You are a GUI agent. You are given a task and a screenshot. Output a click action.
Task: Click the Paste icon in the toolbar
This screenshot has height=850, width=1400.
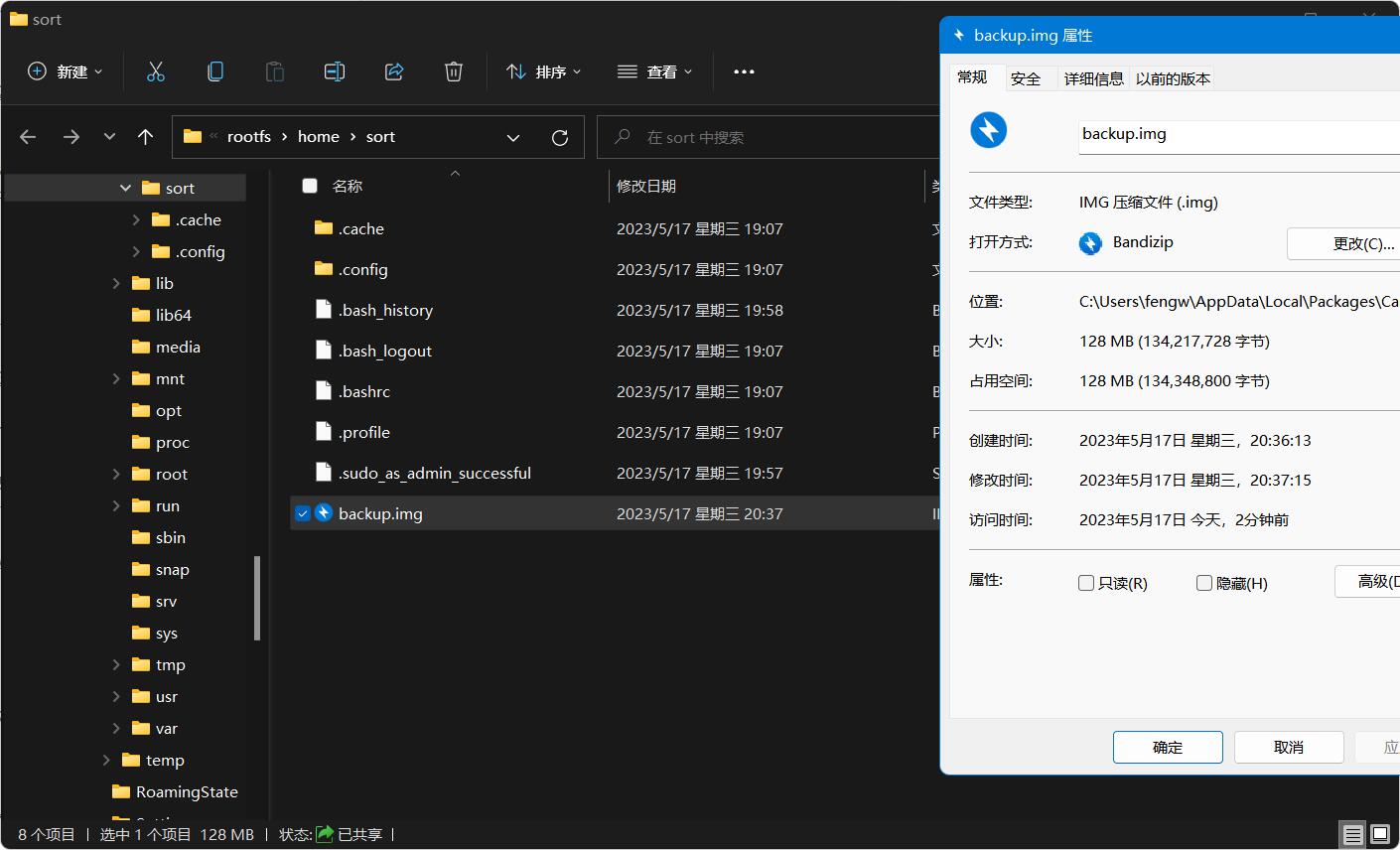point(274,71)
